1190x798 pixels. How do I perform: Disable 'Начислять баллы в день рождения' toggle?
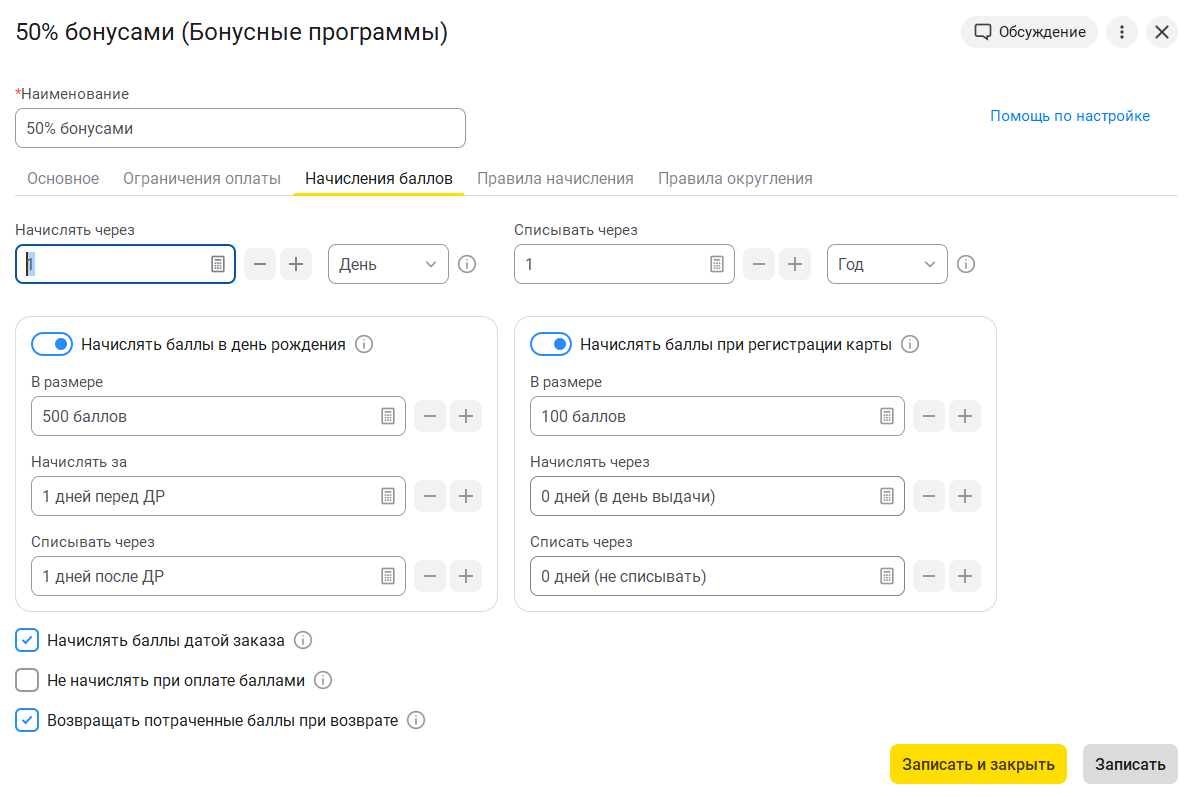click(x=51, y=344)
